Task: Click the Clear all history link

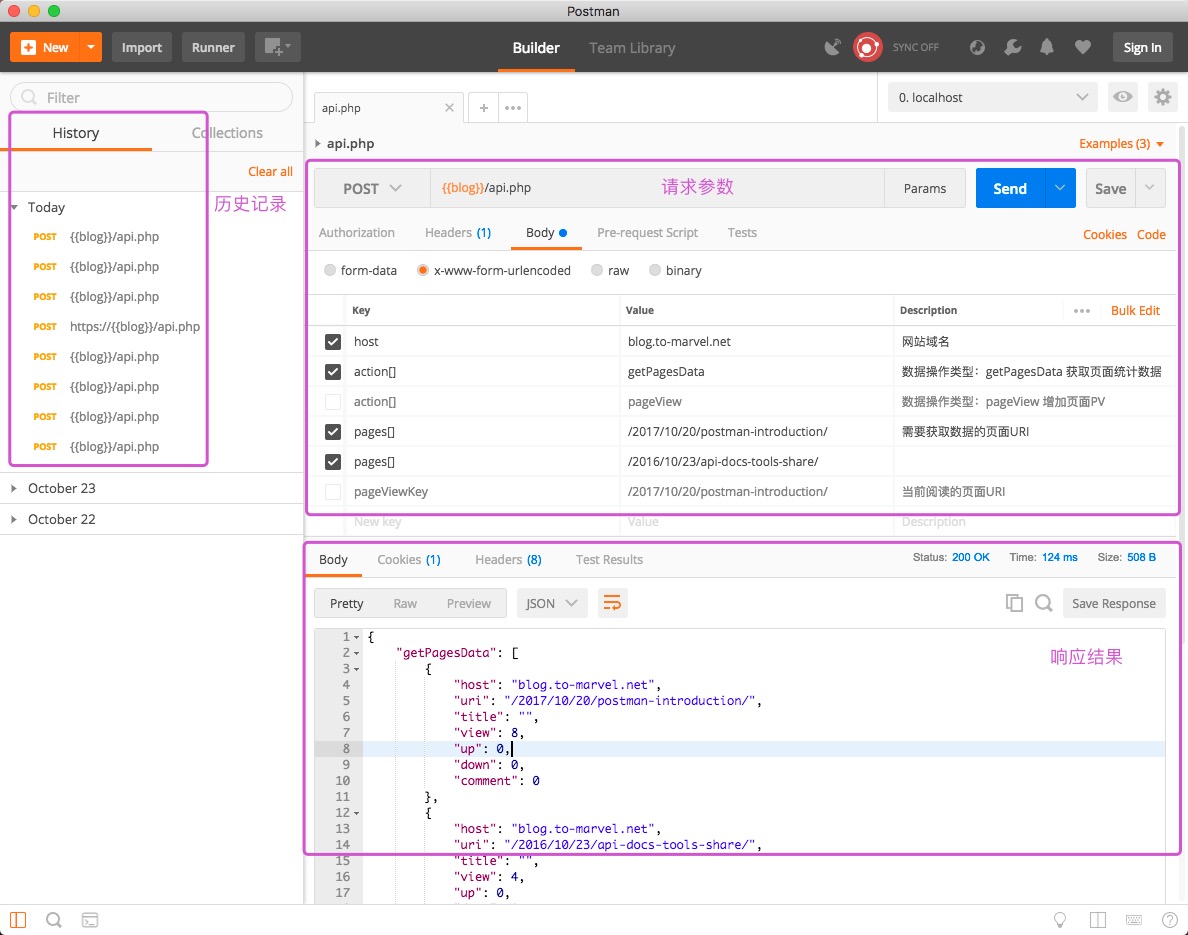Action: pyautogui.click(x=270, y=171)
